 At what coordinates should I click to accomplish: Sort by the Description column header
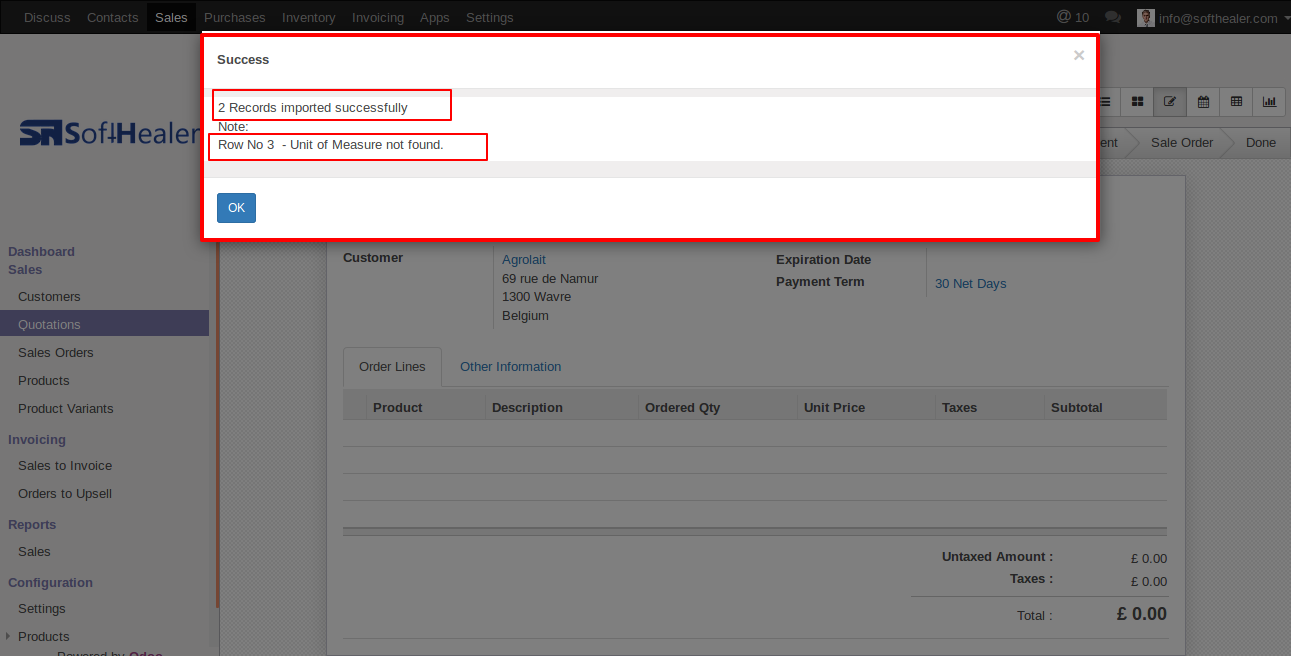527,407
